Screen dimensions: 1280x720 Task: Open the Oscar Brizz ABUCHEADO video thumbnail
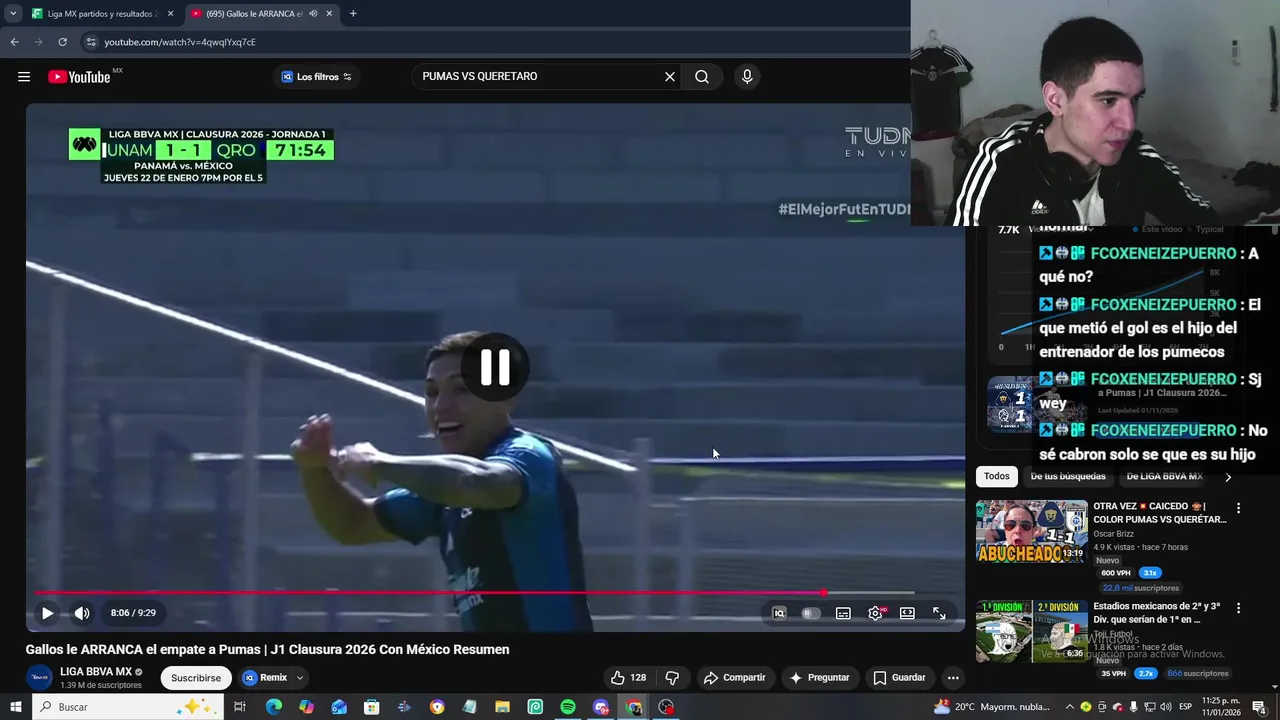[1031, 531]
